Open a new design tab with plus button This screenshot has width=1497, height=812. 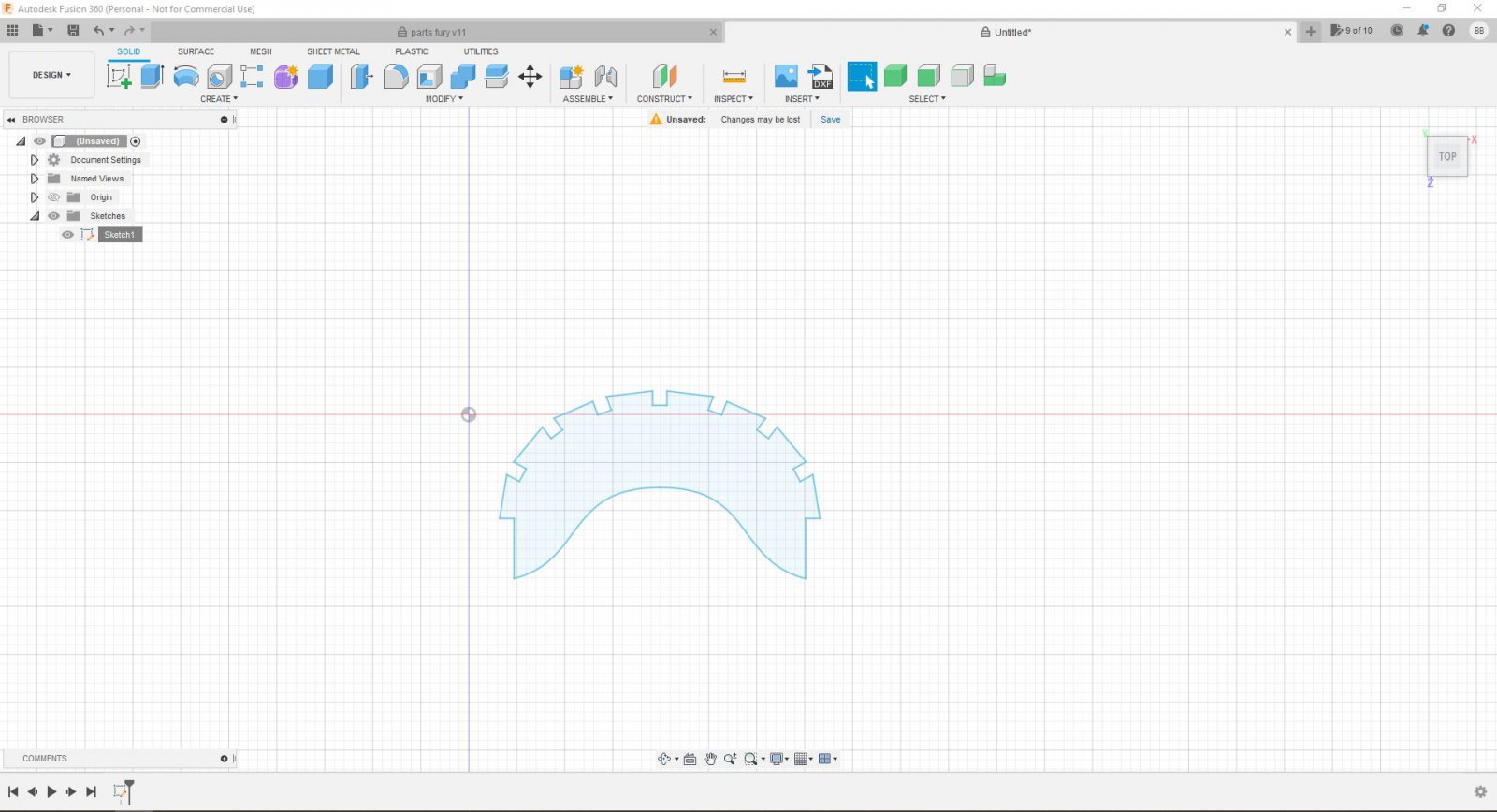point(1311,32)
